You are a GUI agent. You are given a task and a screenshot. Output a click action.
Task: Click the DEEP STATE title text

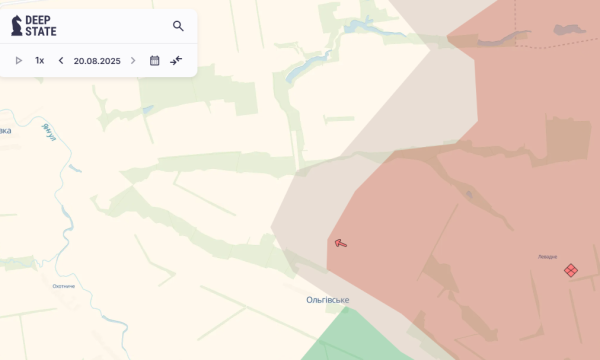41,26
